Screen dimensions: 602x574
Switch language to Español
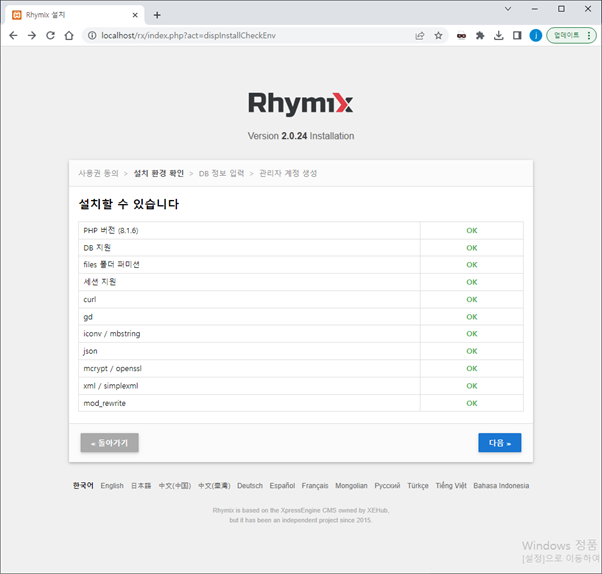point(282,486)
